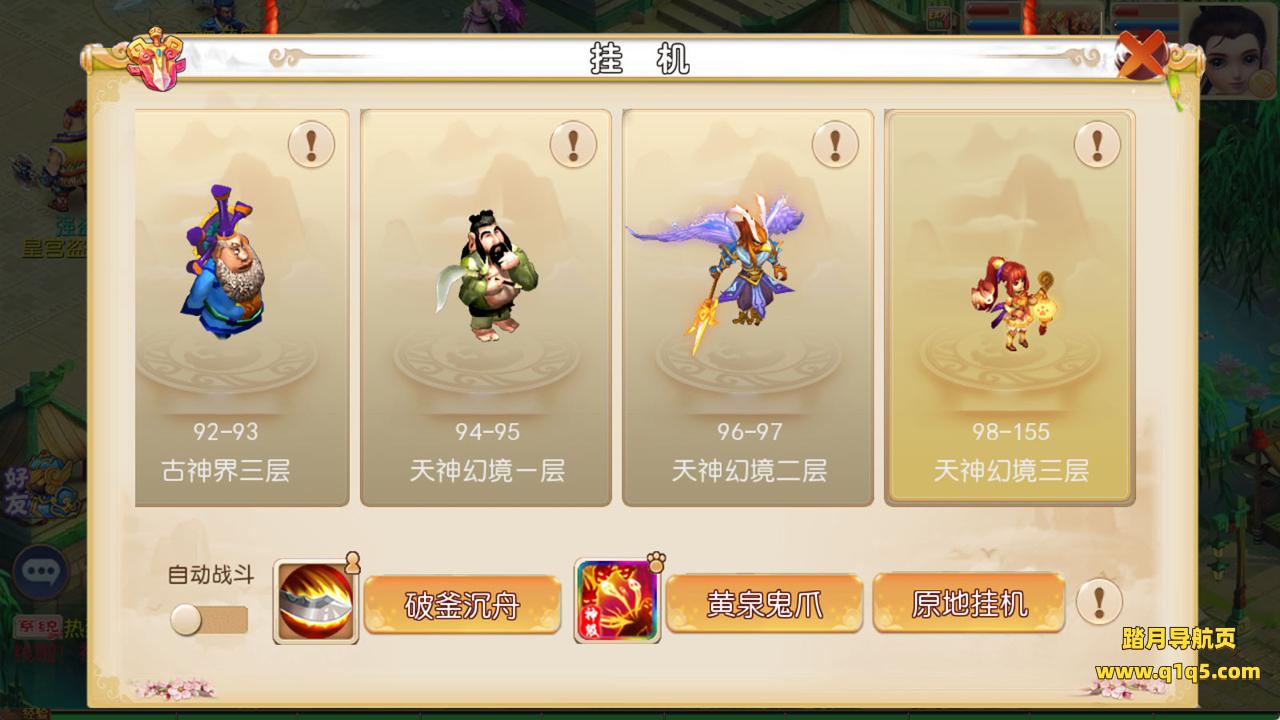Image resolution: width=1280 pixels, height=720 pixels.
Task: Click the winged warrior monster figure
Action: [x=716, y=268]
